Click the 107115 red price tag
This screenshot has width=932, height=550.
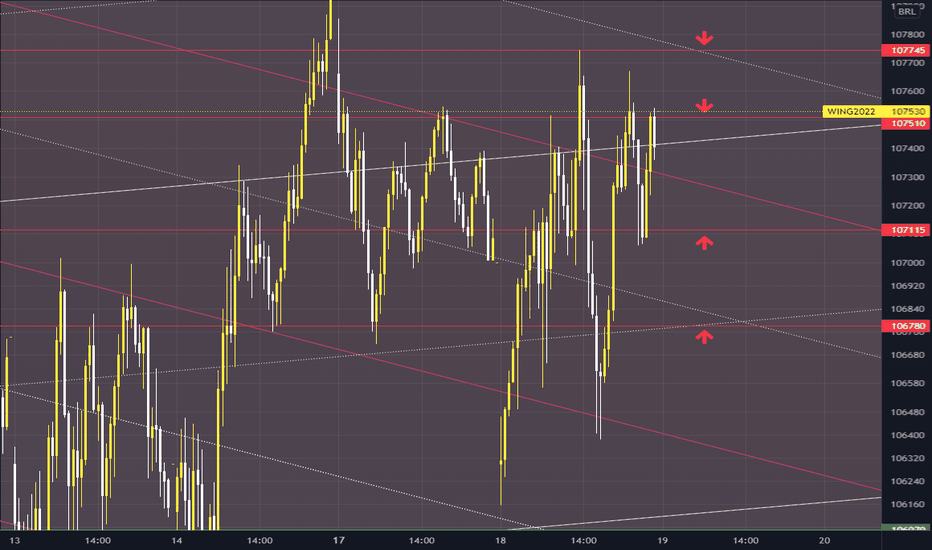(x=907, y=230)
